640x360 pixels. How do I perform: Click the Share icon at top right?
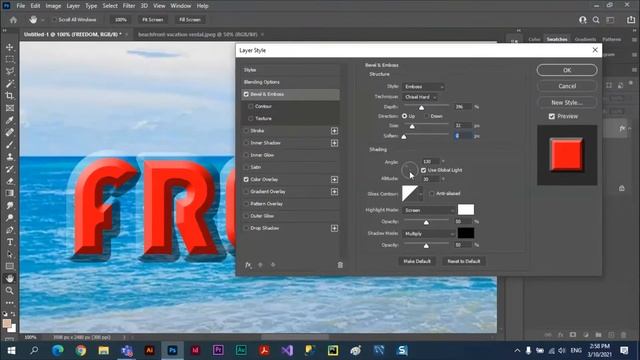click(631, 20)
